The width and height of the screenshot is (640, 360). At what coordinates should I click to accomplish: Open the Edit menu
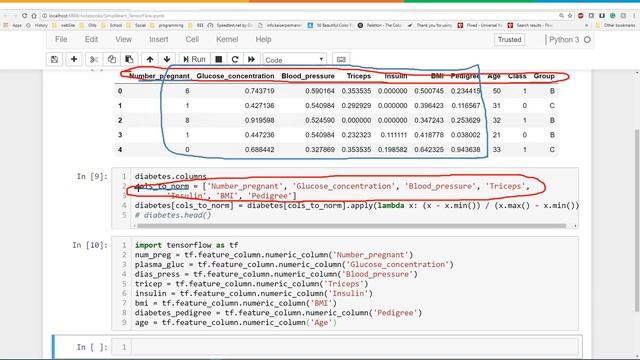tap(91, 40)
